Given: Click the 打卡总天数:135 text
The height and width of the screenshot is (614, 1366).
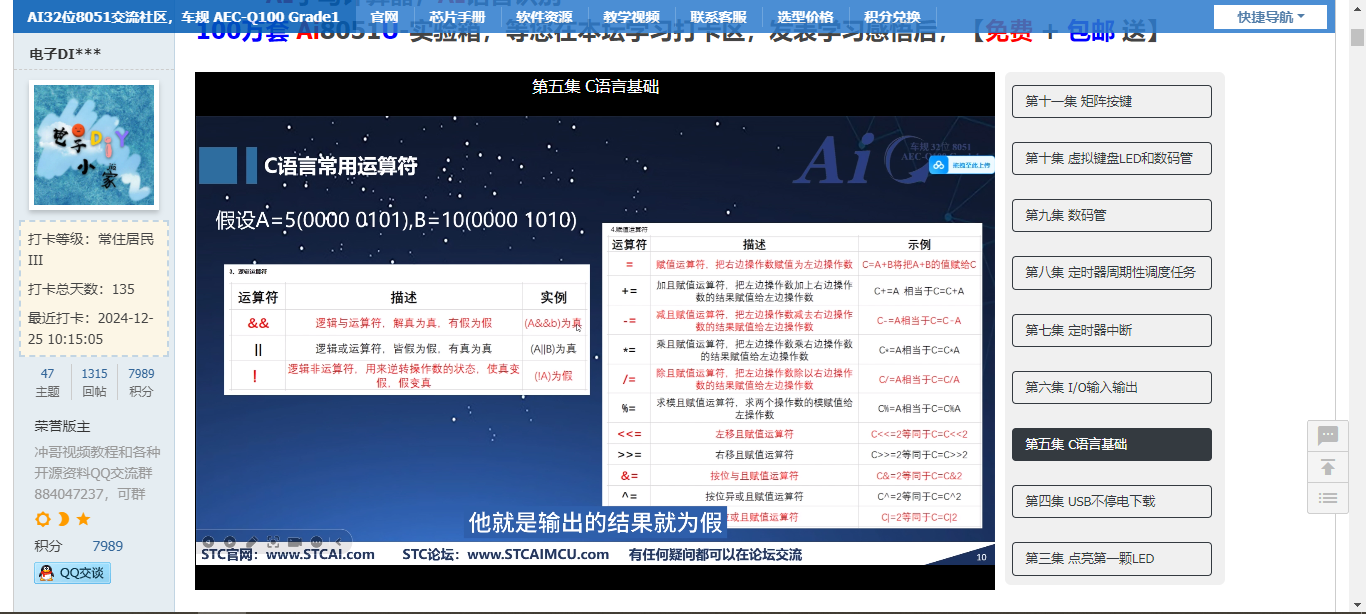Looking at the screenshot, I should 81,289.
